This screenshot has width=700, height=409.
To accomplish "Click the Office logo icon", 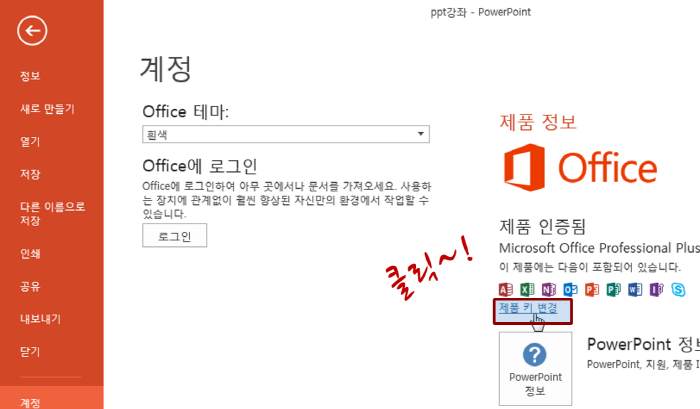I will [x=525, y=167].
